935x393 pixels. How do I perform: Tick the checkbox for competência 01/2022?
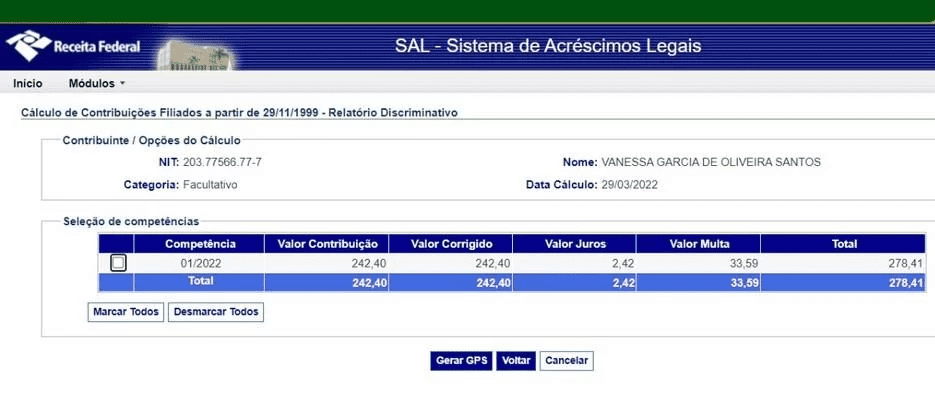(119, 262)
